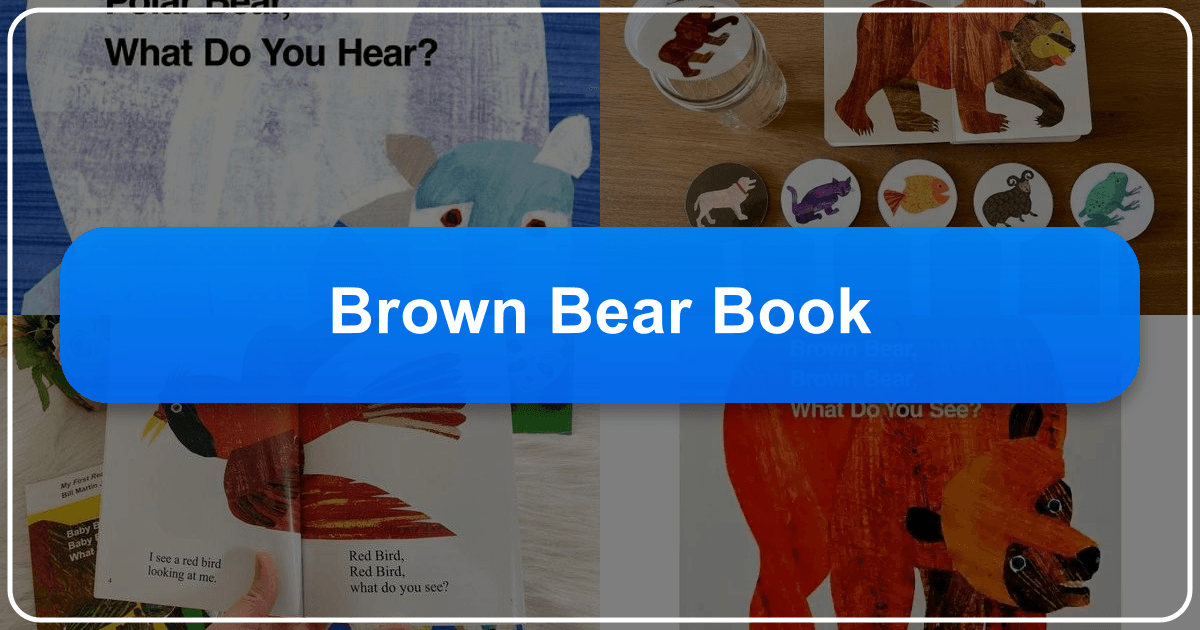This screenshot has width=1200, height=630.
Task: Open the Polar Bear book cover photo
Action: pyautogui.click(x=300, y=120)
